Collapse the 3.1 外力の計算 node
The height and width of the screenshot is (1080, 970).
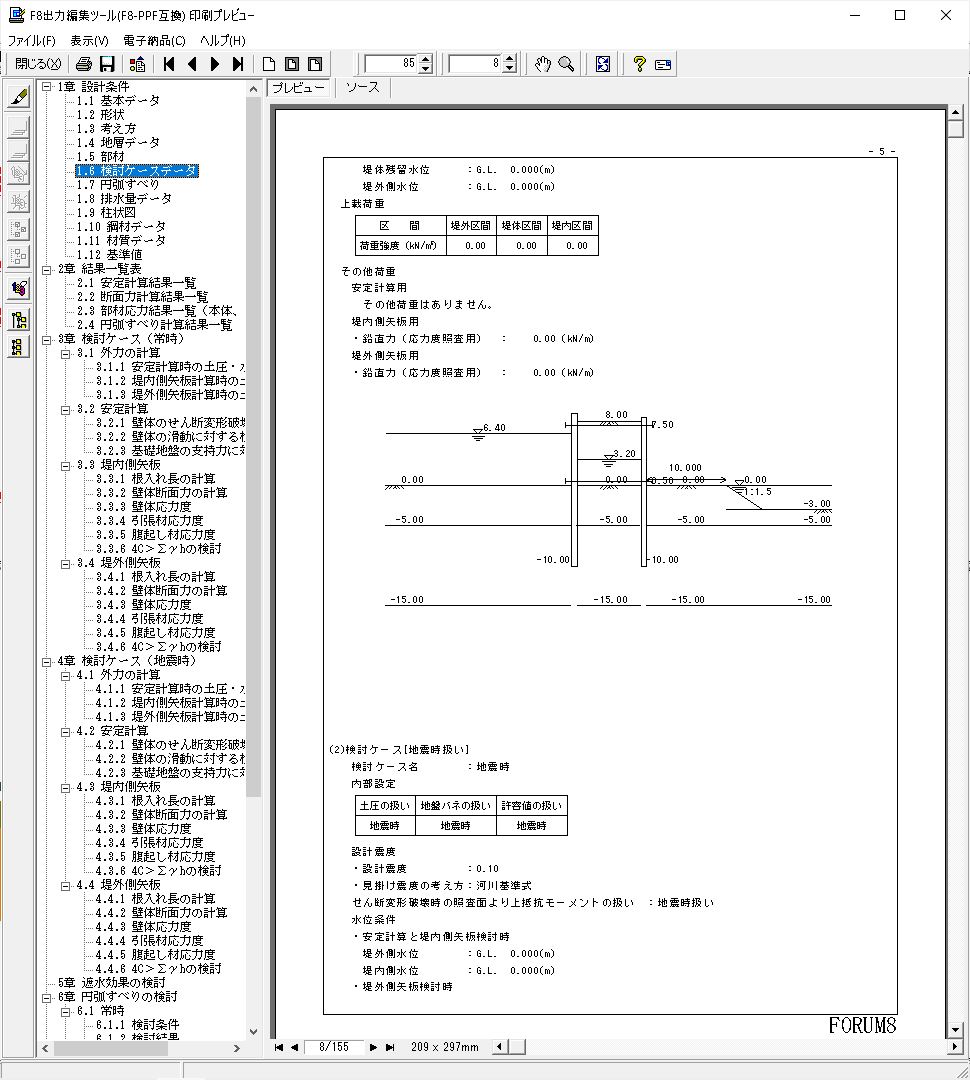pyautogui.click(x=66, y=353)
